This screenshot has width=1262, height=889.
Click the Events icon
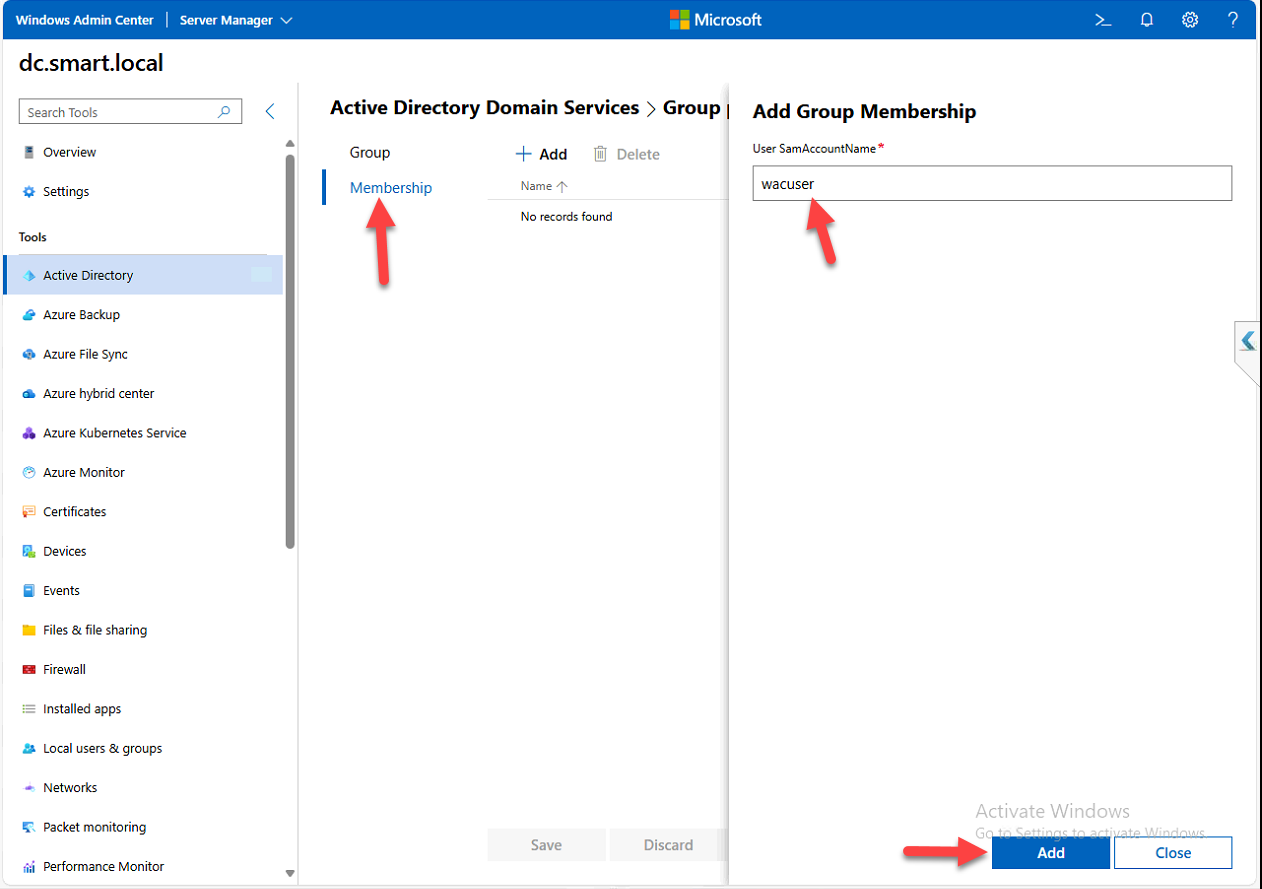click(x=28, y=591)
